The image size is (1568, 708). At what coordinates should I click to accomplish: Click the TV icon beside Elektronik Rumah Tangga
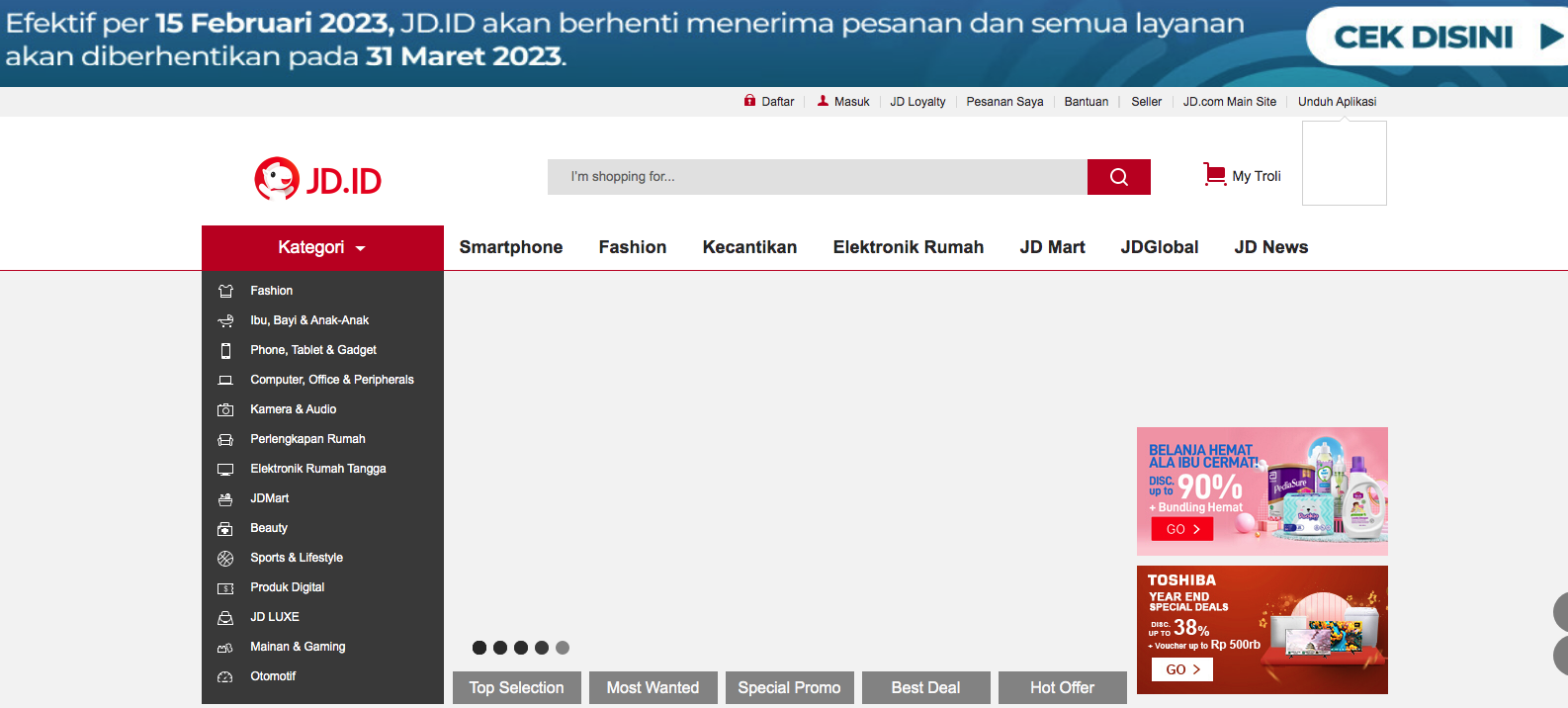[225, 469]
